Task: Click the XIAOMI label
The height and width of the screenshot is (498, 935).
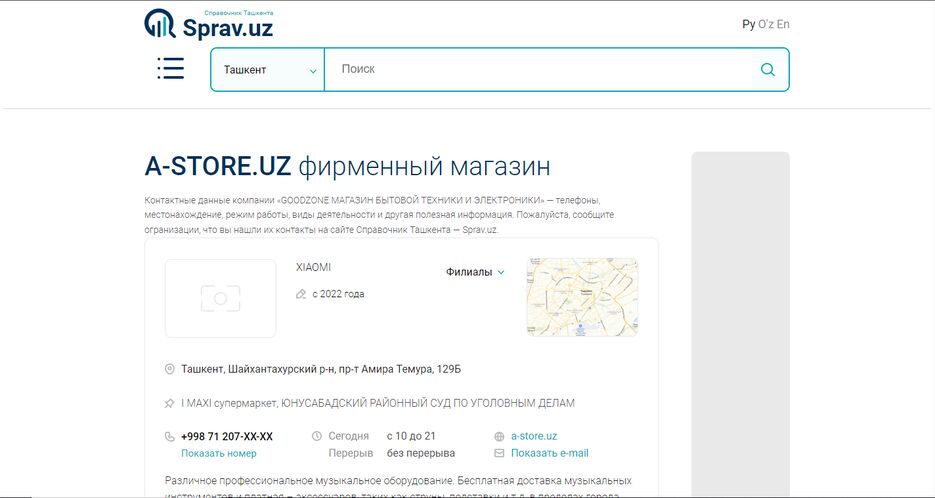Action: (x=314, y=267)
